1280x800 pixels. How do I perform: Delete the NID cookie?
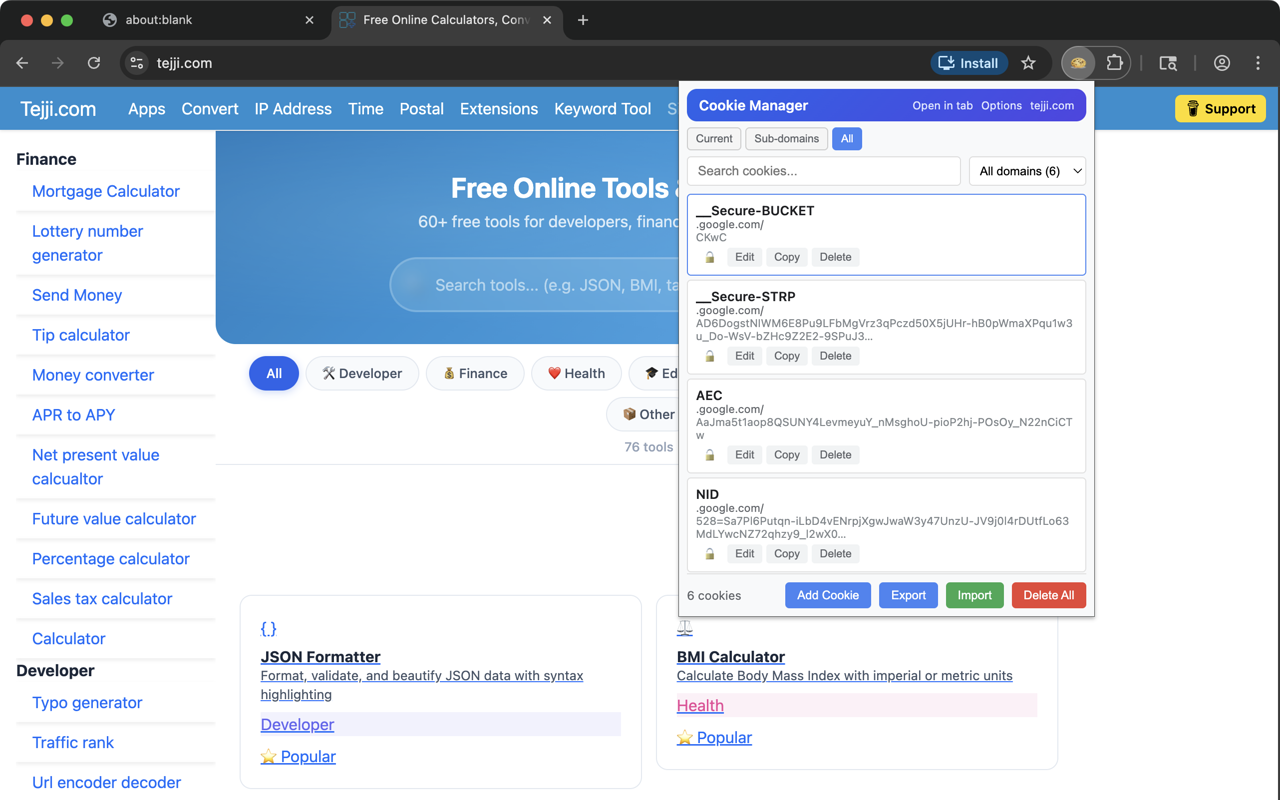(836, 554)
